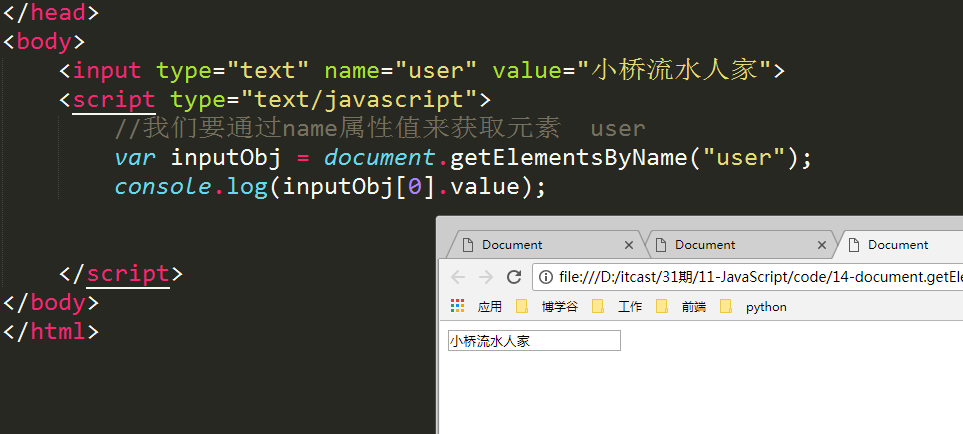Viewport: 963px width, 434px height.
Task: Open the 应用 apps grid shortcut
Action: [x=477, y=306]
